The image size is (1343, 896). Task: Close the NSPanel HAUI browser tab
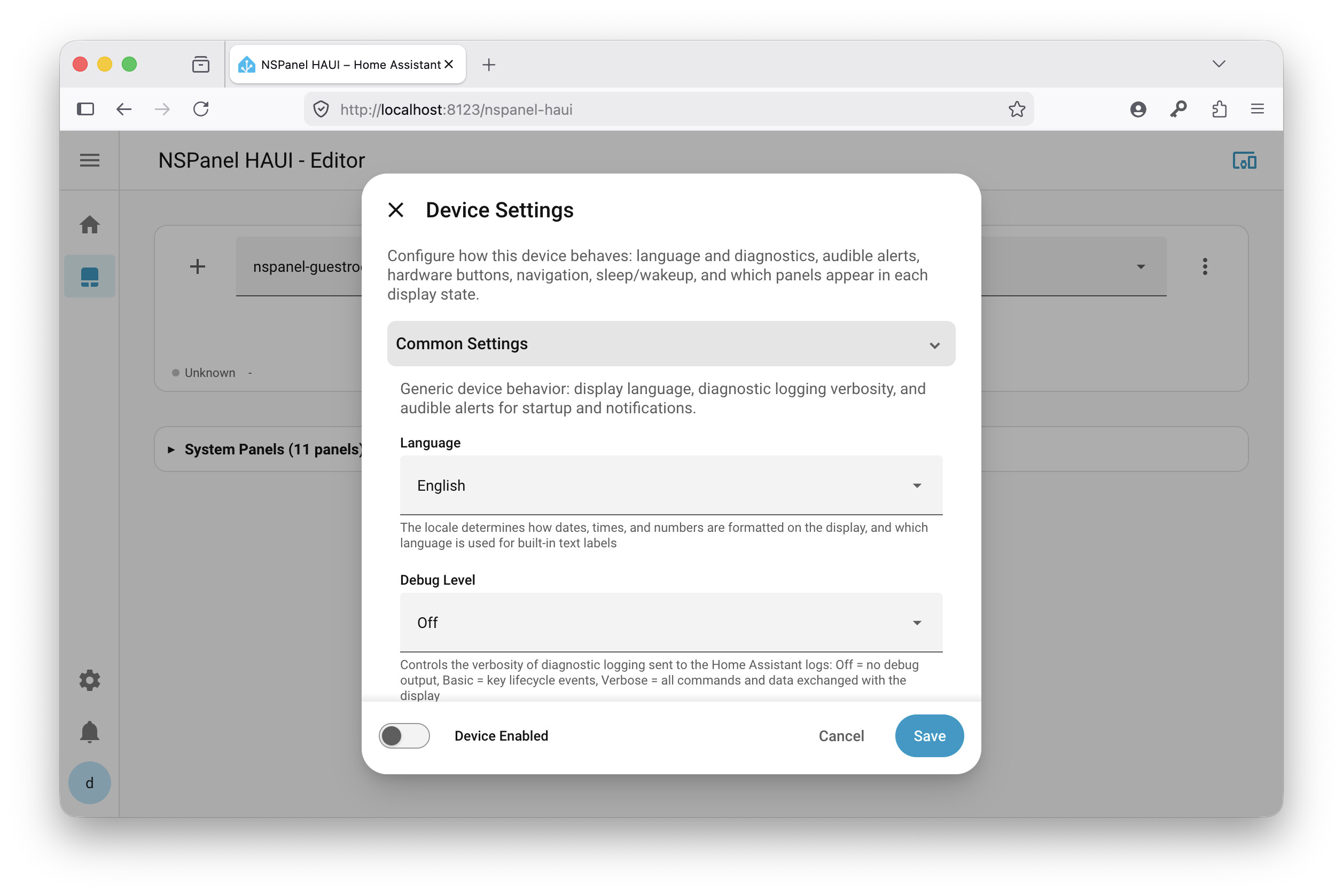449,65
